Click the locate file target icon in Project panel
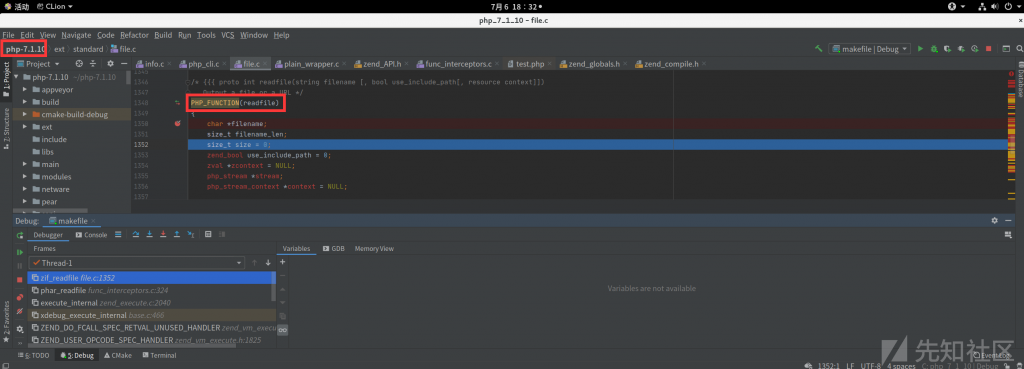1024x369 pixels. click(79, 64)
